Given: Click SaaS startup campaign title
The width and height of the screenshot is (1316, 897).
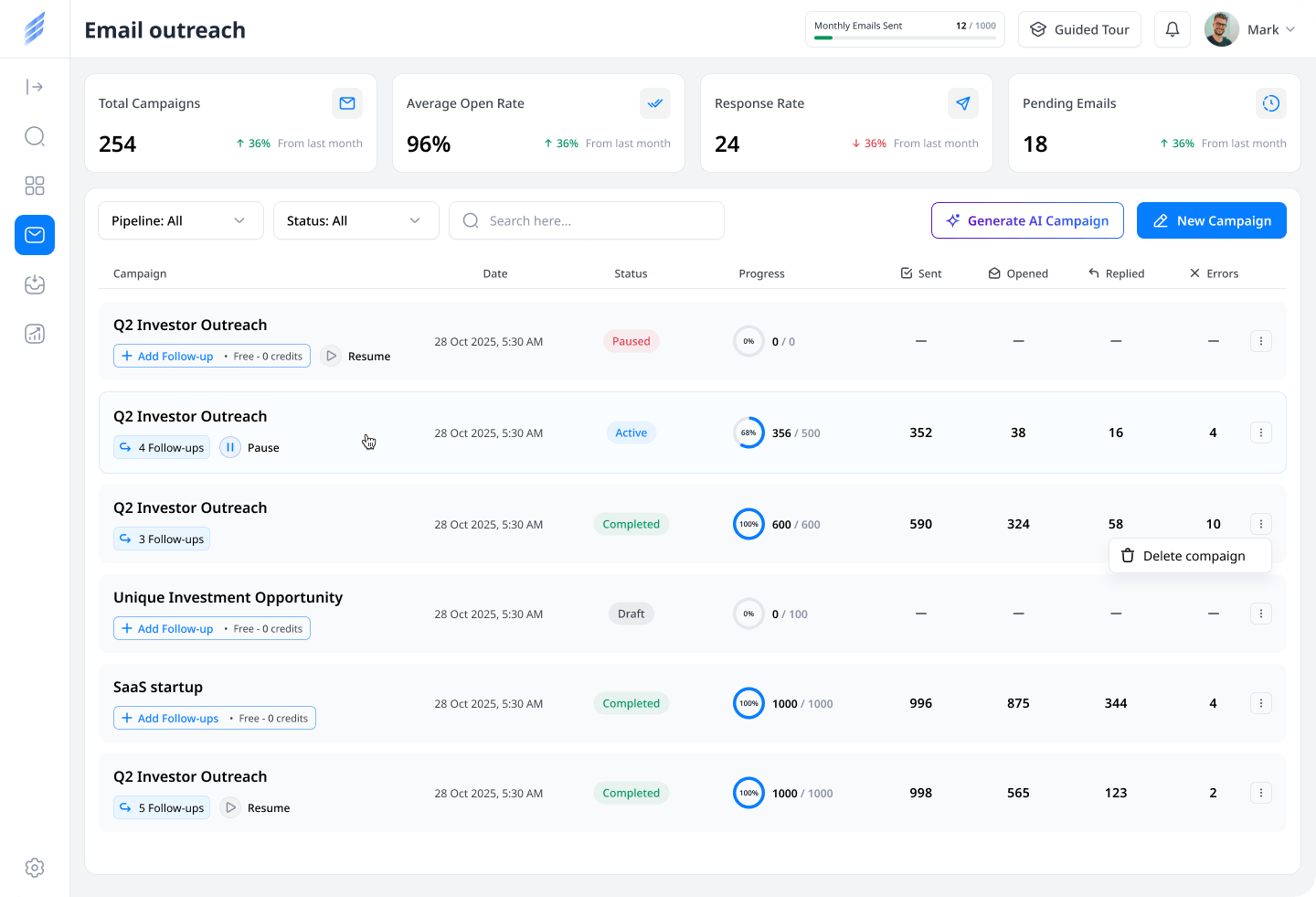Looking at the screenshot, I should click(158, 687).
